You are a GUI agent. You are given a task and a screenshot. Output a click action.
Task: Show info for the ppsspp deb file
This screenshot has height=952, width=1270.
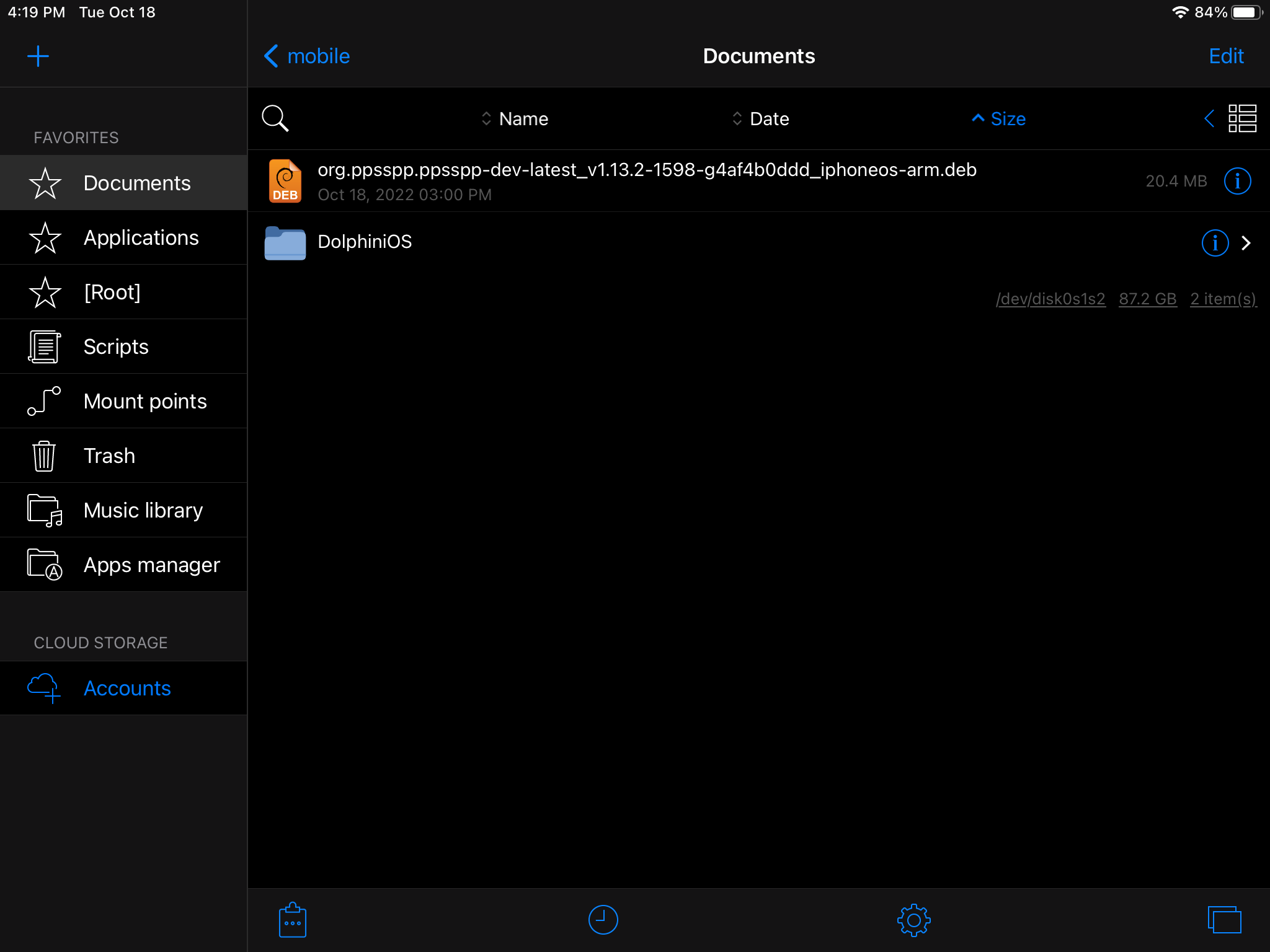[x=1237, y=181]
